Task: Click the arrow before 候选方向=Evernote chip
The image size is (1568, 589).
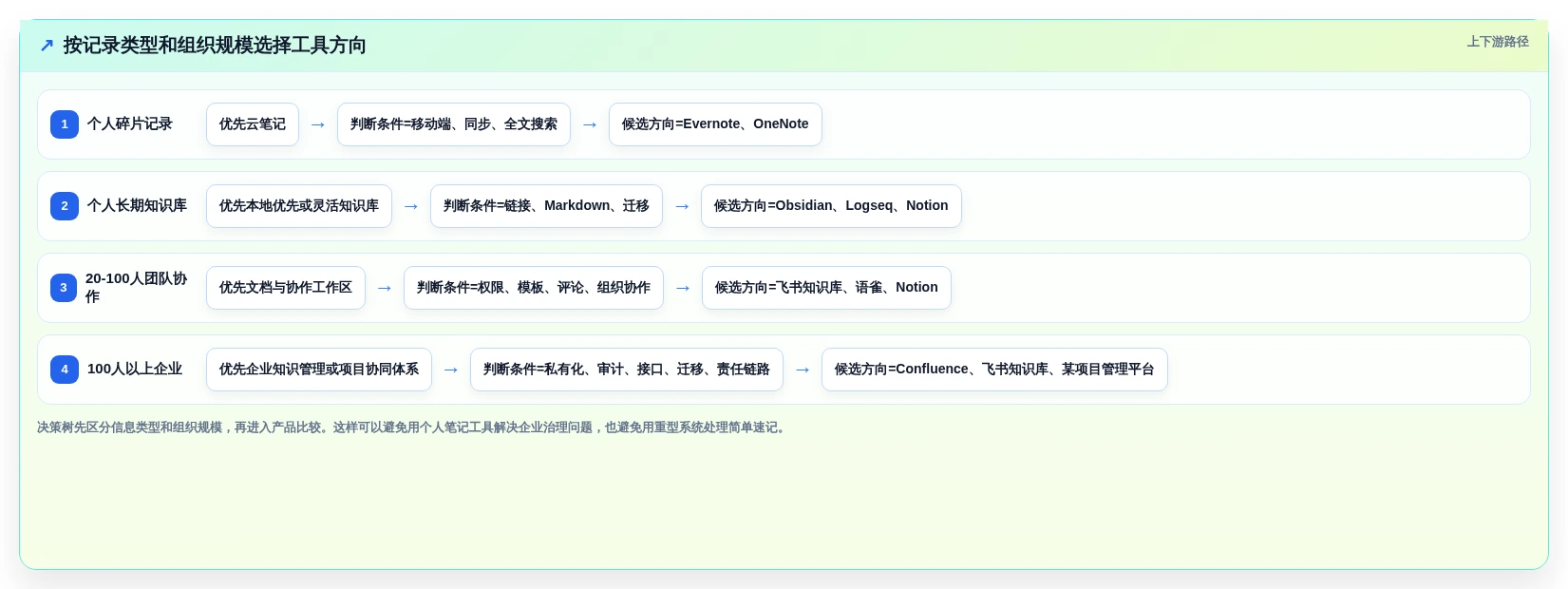Action: [x=590, y=124]
